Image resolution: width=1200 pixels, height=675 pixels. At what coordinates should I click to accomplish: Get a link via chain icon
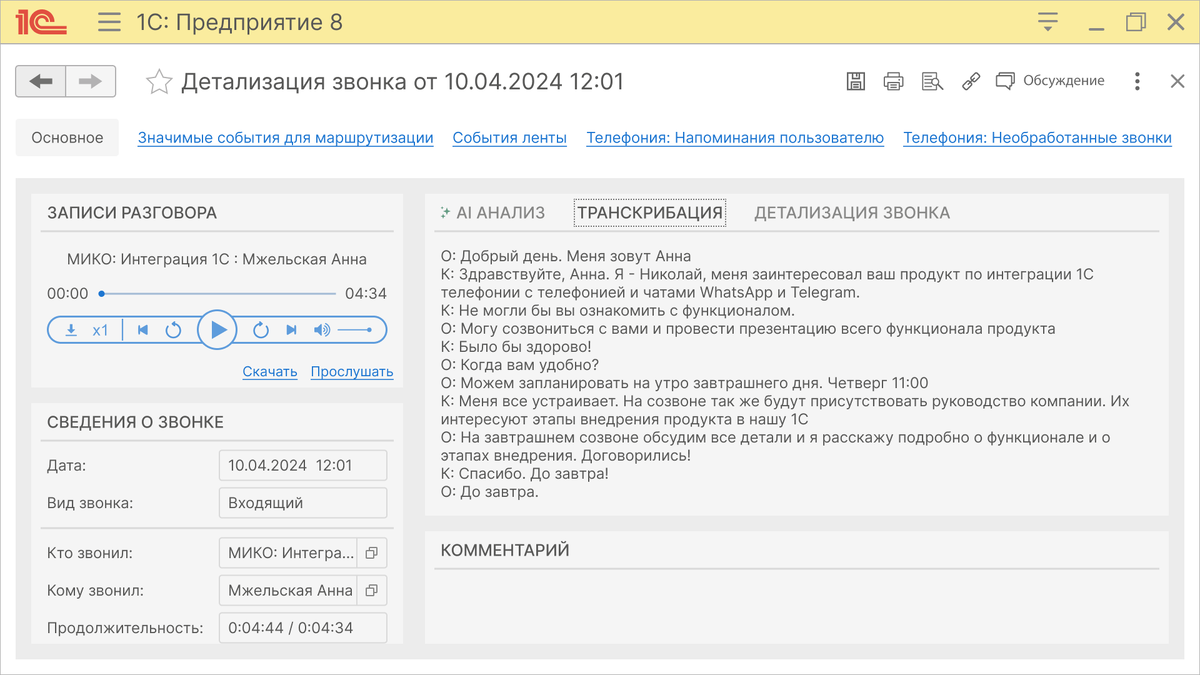(x=970, y=82)
